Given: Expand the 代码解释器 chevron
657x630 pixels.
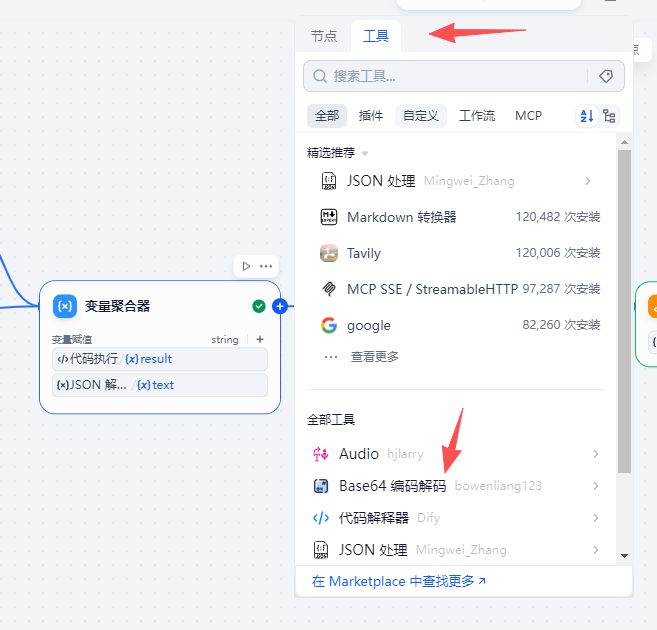Looking at the screenshot, I should (595, 518).
